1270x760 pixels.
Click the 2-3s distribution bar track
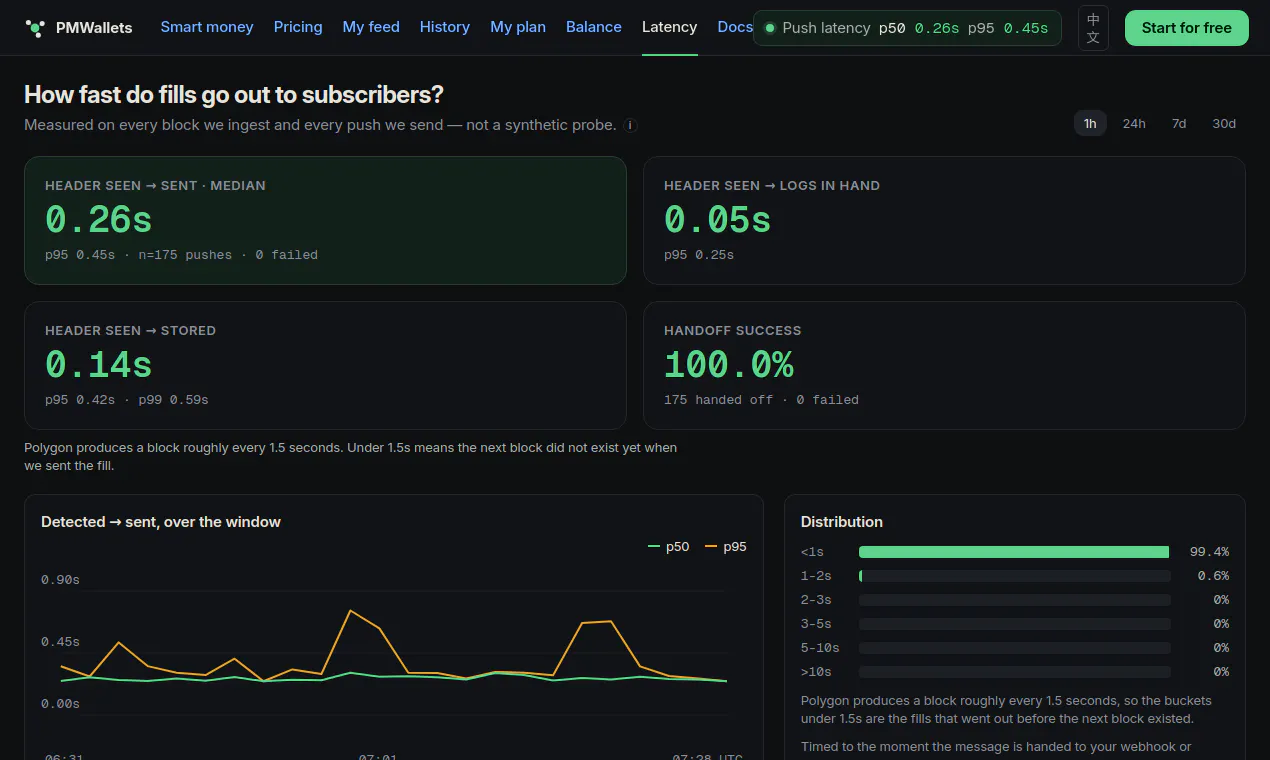[x=1014, y=600]
